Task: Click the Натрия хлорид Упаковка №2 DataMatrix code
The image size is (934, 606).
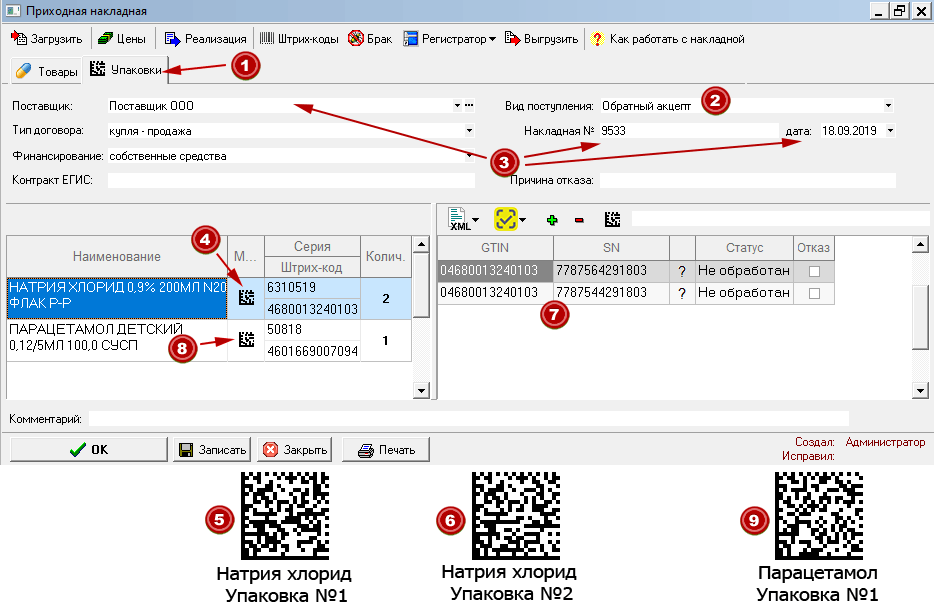Action: click(516, 515)
